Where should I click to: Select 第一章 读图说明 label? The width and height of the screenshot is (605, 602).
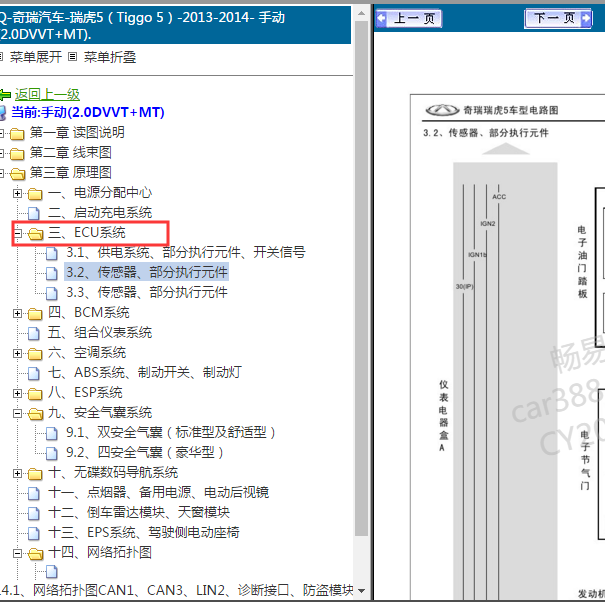[77, 132]
